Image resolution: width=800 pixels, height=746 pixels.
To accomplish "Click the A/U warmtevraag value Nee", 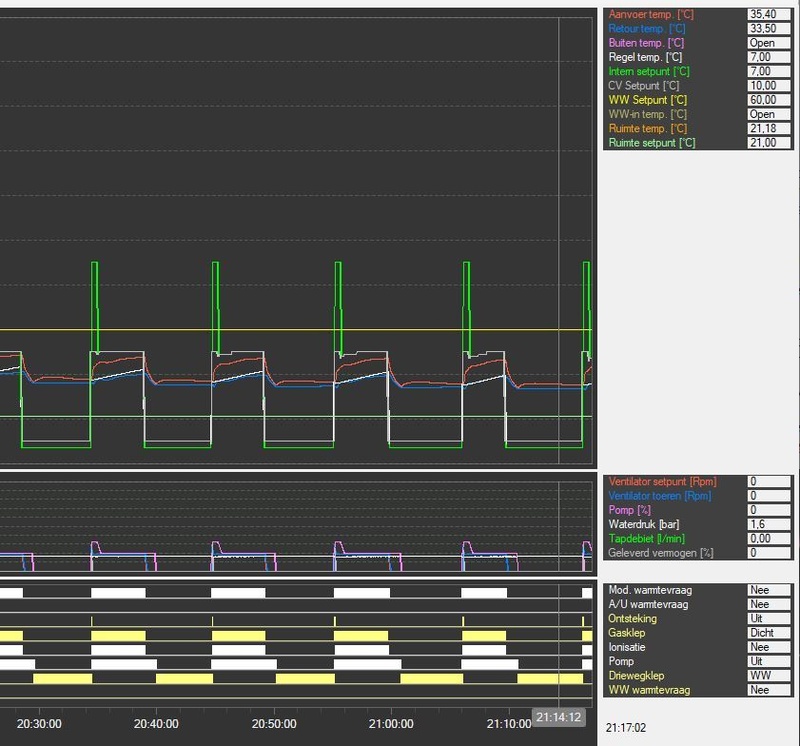I will pyautogui.click(x=769, y=605).
